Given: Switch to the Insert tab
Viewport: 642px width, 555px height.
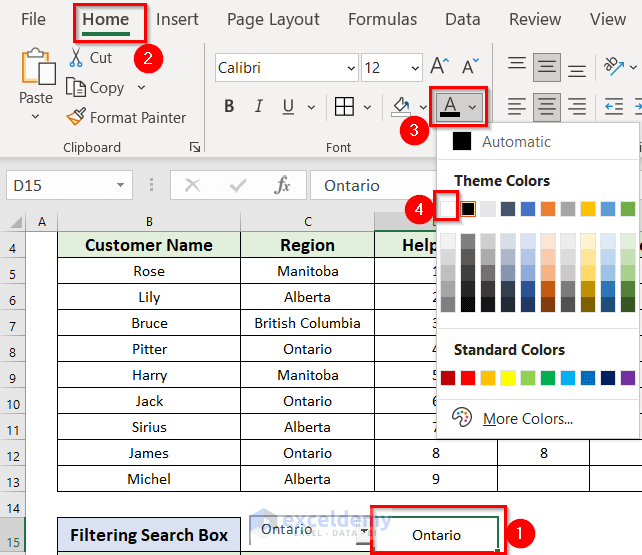Looking at the screenshot, I should tap(177, 19).
